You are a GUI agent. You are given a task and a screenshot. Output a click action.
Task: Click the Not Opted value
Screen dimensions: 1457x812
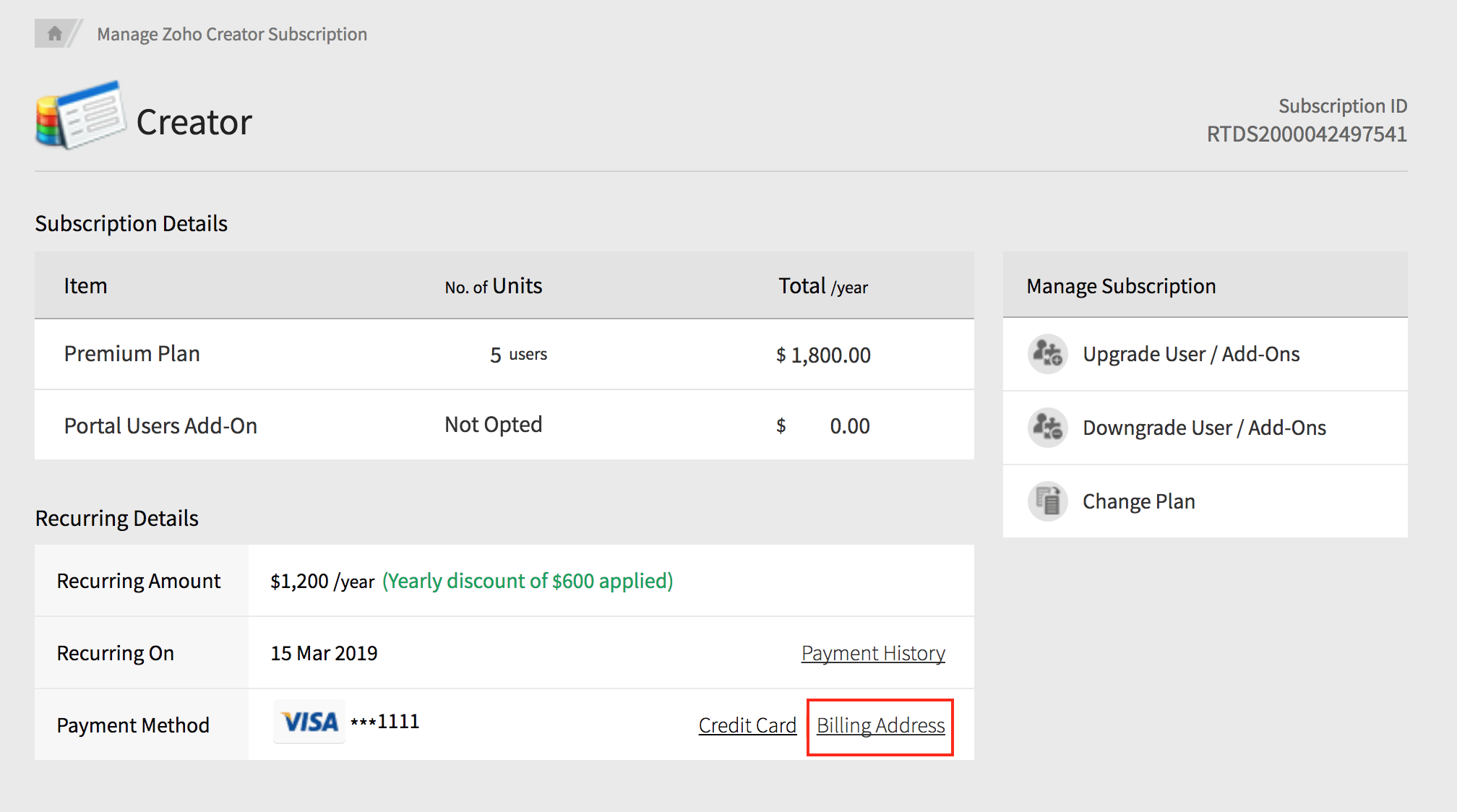point(493,425)
